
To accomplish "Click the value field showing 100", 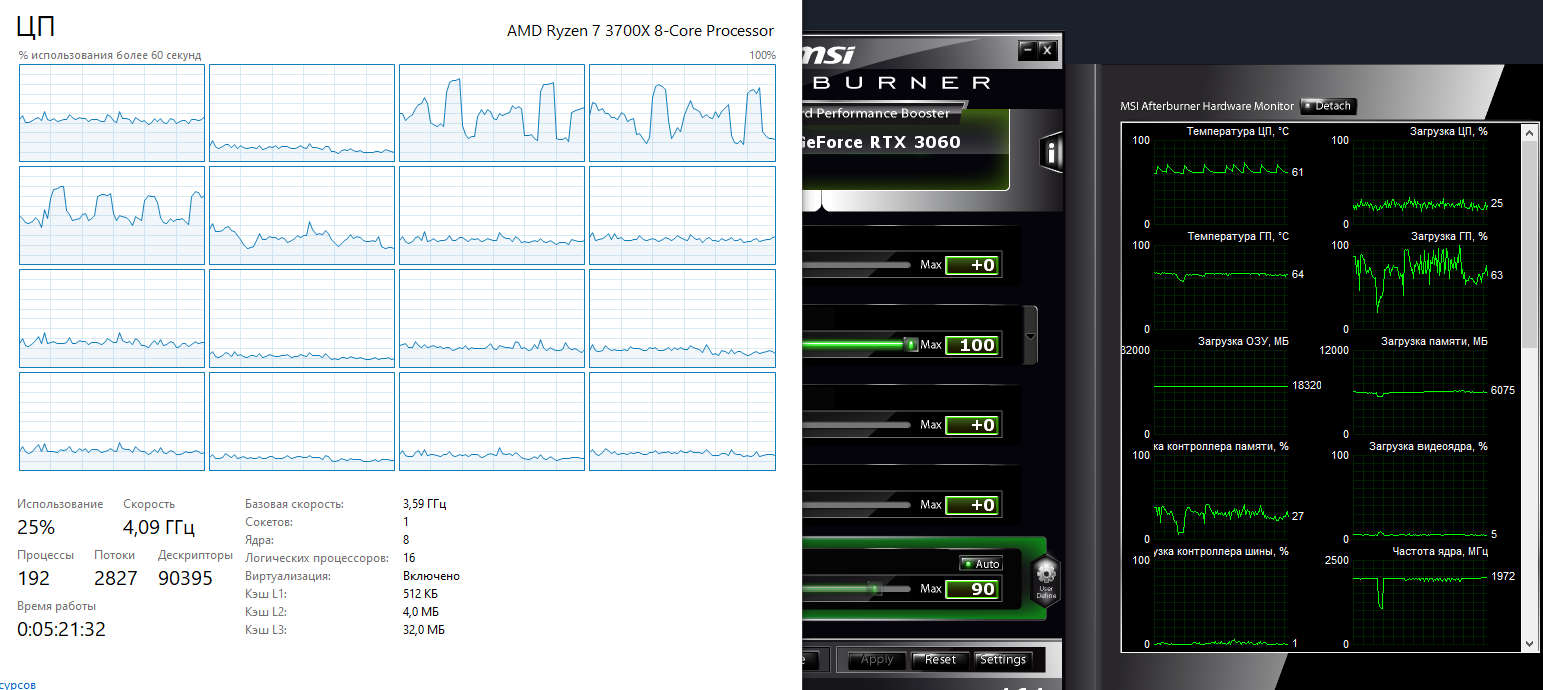I will [x=972, y=345].
